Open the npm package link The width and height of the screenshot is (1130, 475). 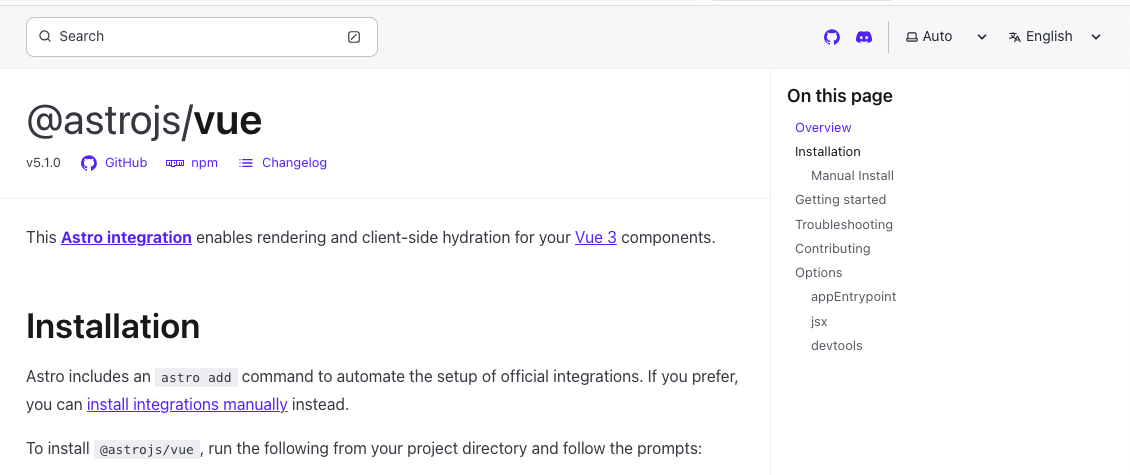pos(192,163)
